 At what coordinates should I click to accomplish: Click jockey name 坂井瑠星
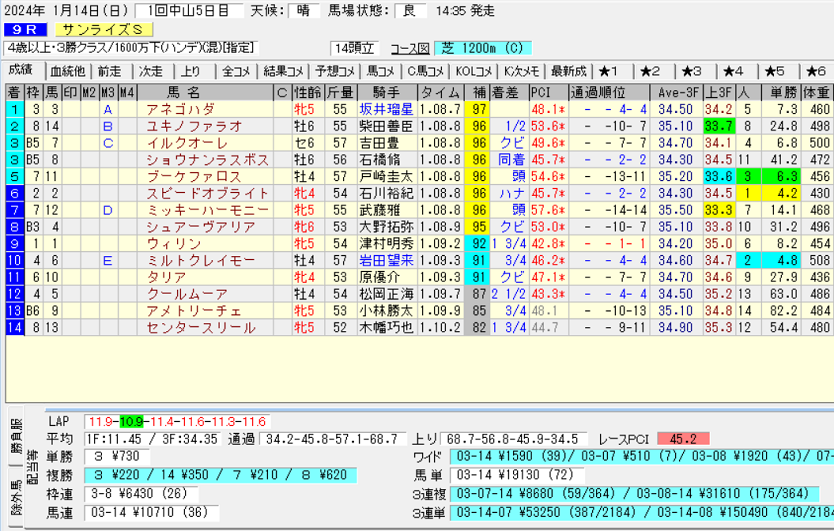coord(385,109)
